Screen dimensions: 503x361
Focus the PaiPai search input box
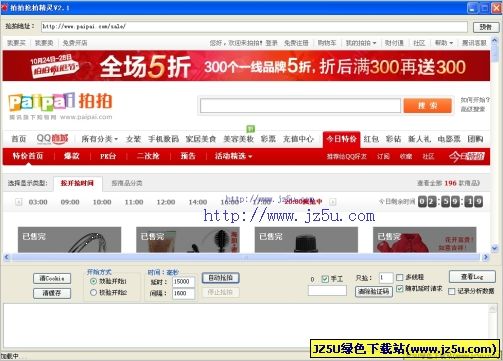click(300, 106)
